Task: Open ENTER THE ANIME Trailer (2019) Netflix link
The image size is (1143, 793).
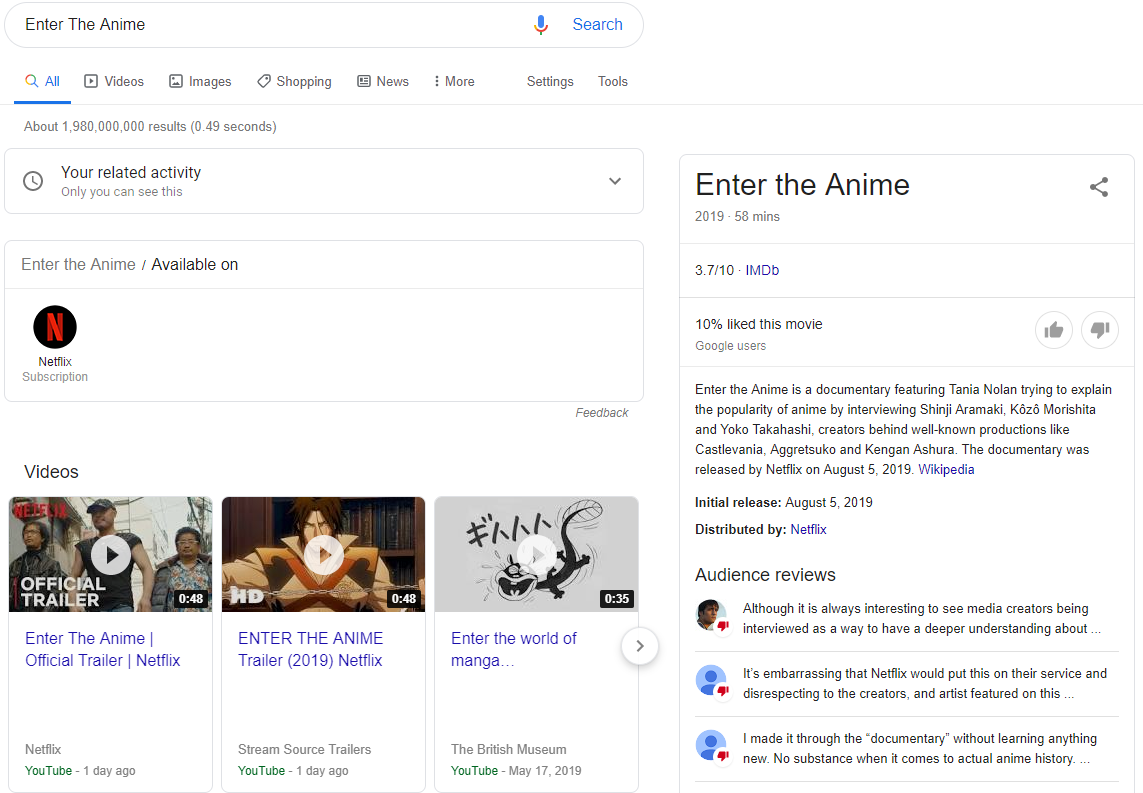Action: point(311,649)
